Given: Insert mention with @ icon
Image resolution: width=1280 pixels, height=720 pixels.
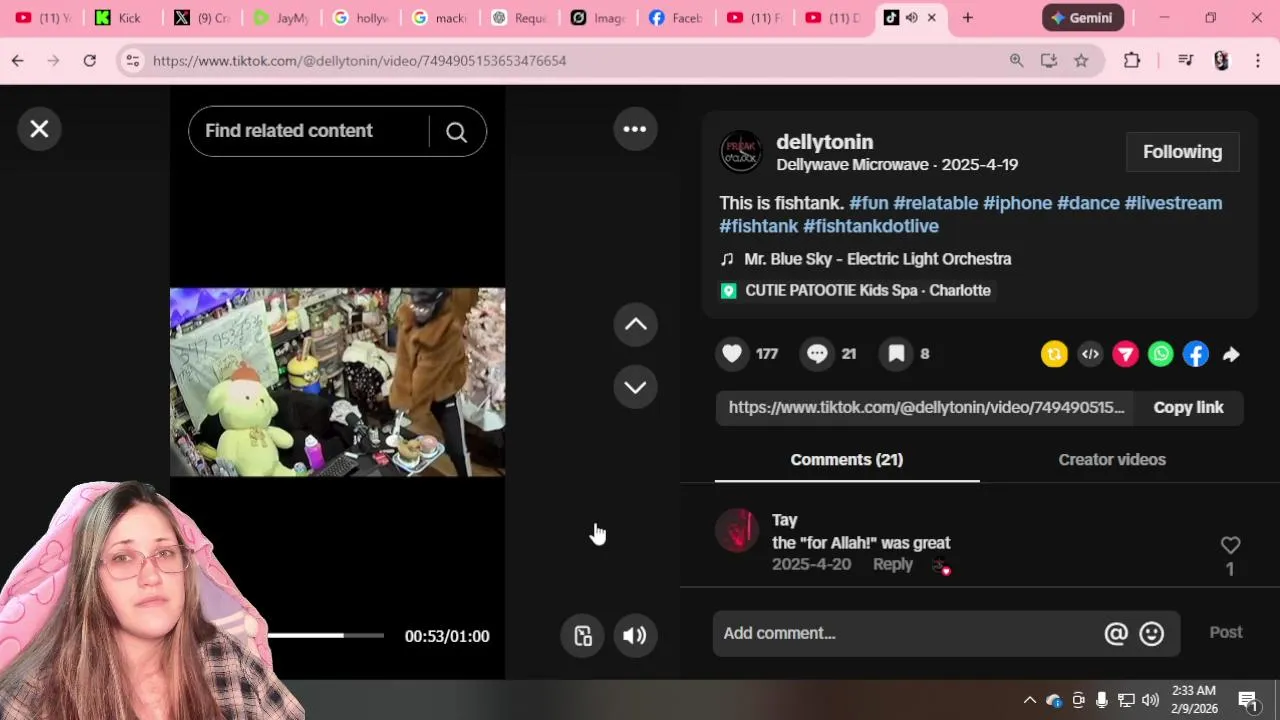Looking at the screenshot, I should (x=1116, y=633).
